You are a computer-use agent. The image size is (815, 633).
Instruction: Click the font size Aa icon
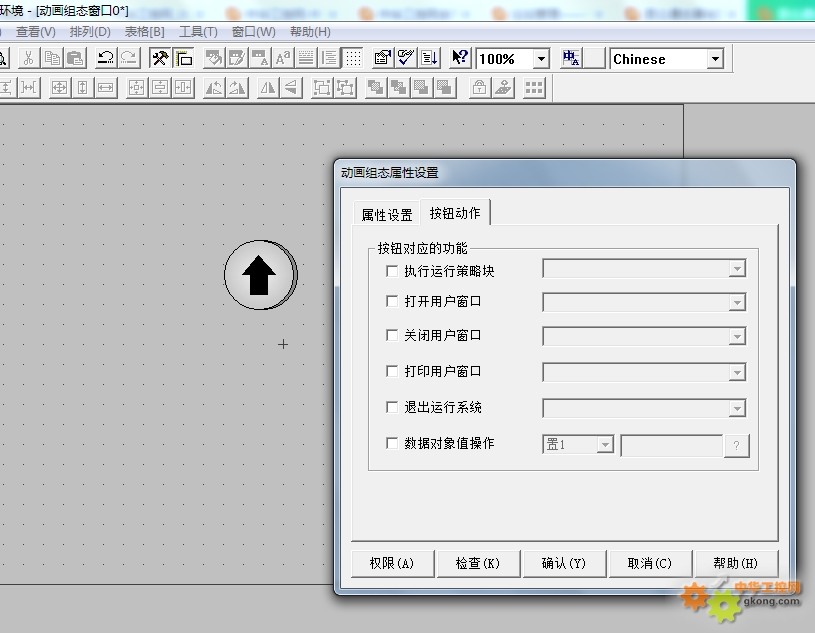[x=283, y=58]
